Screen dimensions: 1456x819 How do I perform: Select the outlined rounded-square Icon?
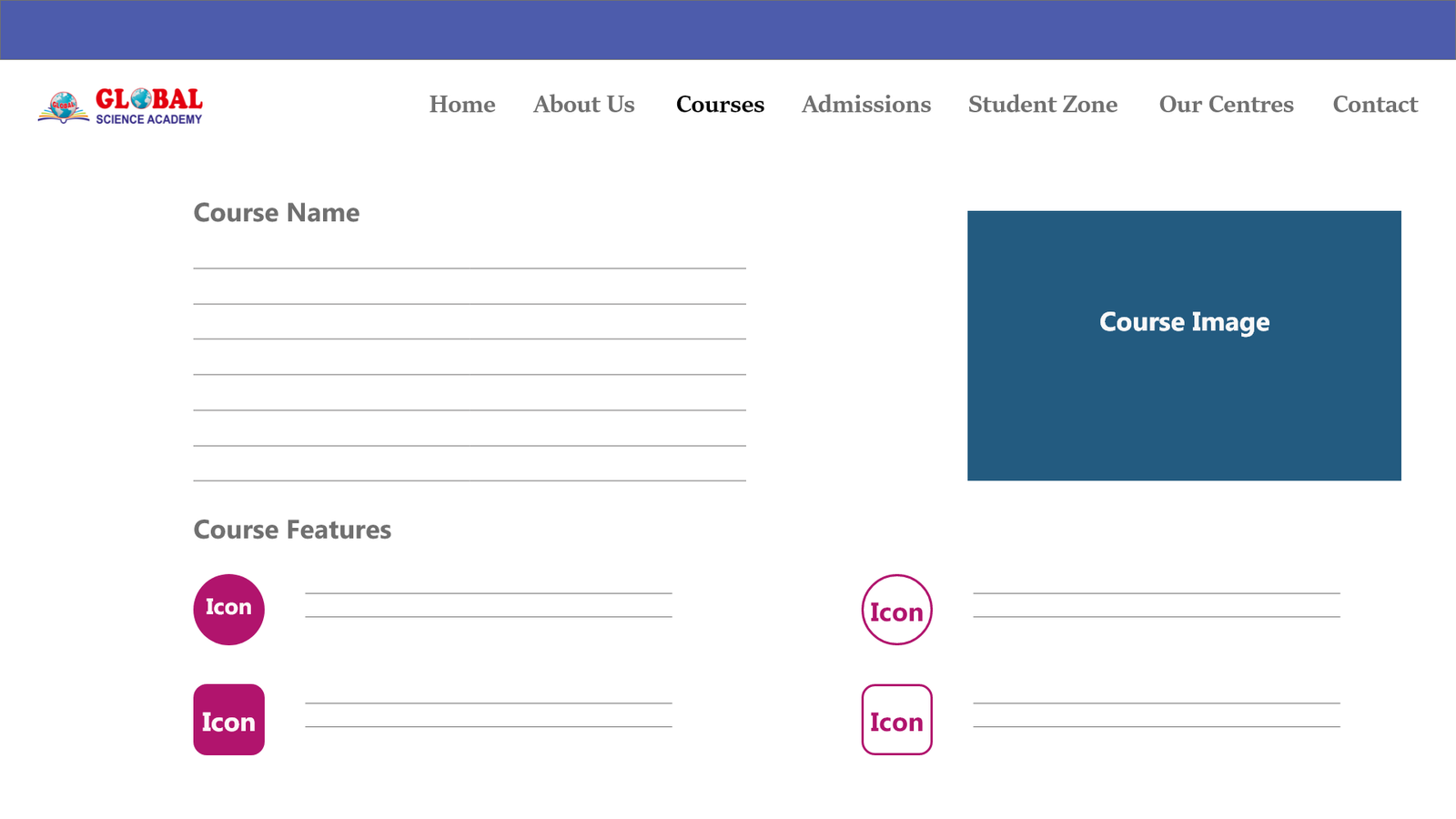pos(896,720)
